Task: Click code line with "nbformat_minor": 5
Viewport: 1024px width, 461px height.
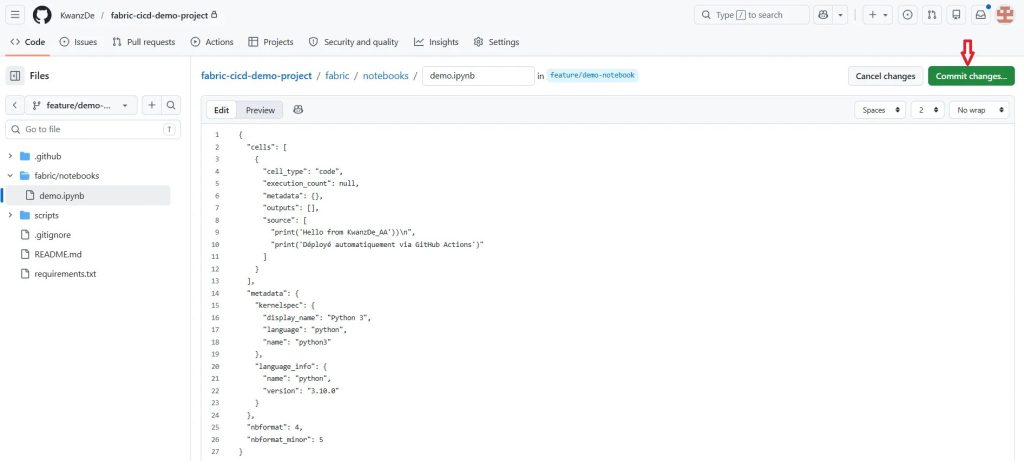Action: point(285,439)
